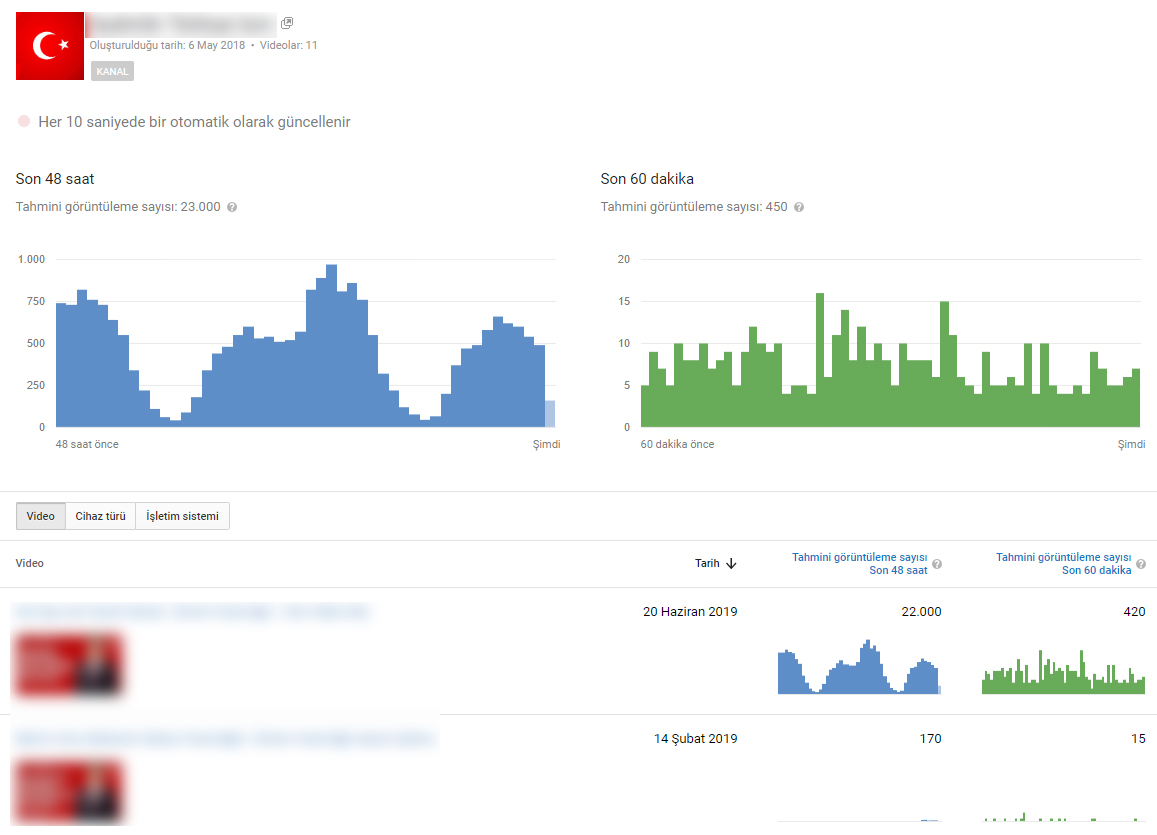Switch to İşletim sistemi tab
Viewport: 1157px width, 835px height.
tap(182, 516)
